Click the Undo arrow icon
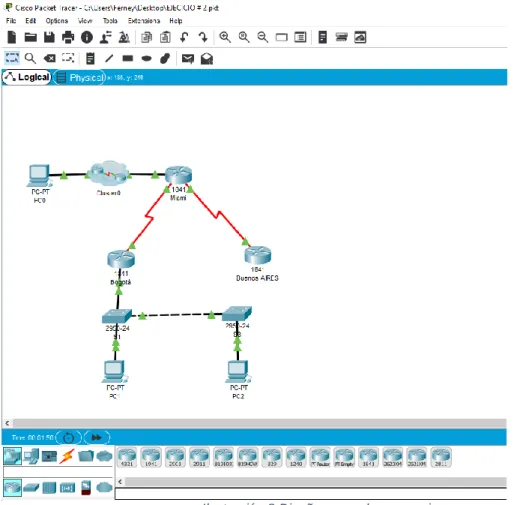532x505 pixels. pyautogui.click(x=184, y=37)
